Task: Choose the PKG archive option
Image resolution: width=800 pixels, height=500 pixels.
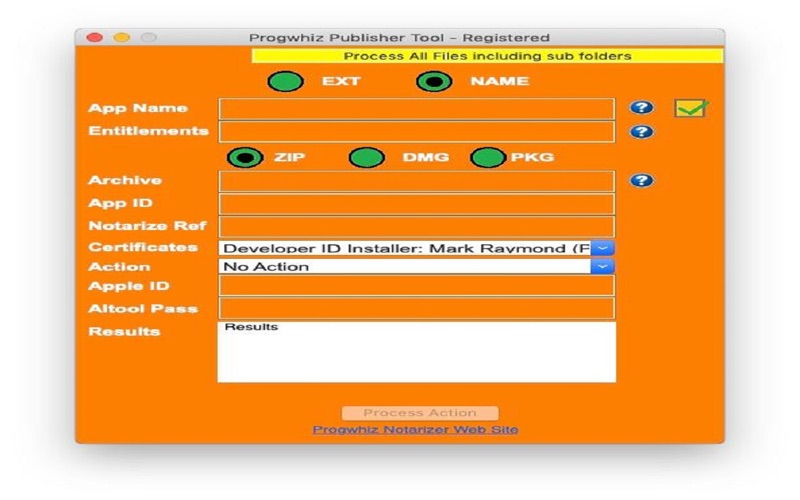Action: point(488,158)
